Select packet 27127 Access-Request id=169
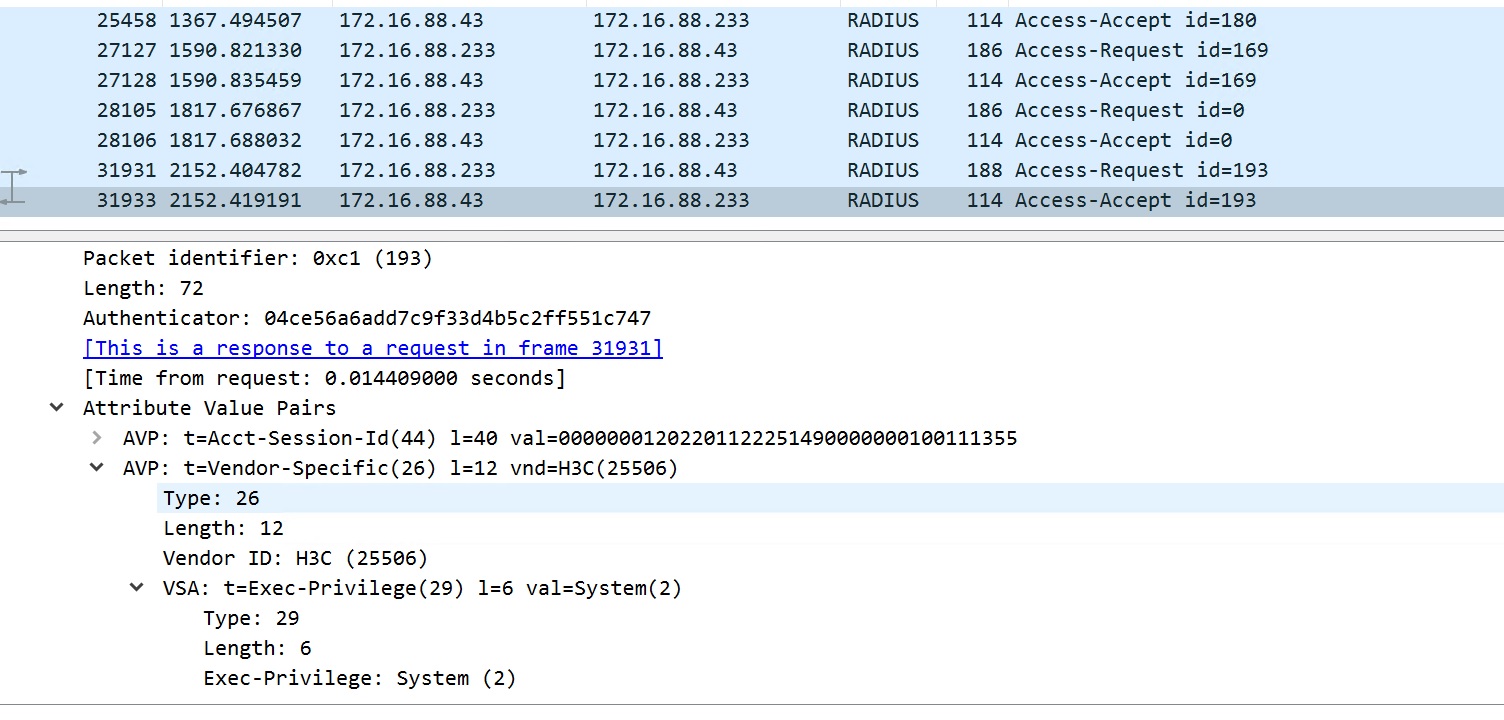This screenshot has width=1504, height=720. pyautogui.click(x=676, y=50)
